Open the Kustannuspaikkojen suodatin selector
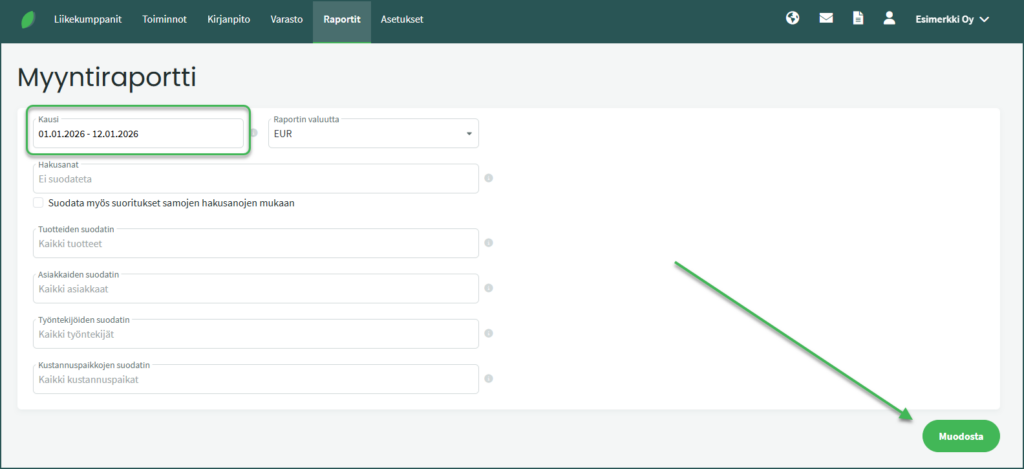 (x=255, y=380)
